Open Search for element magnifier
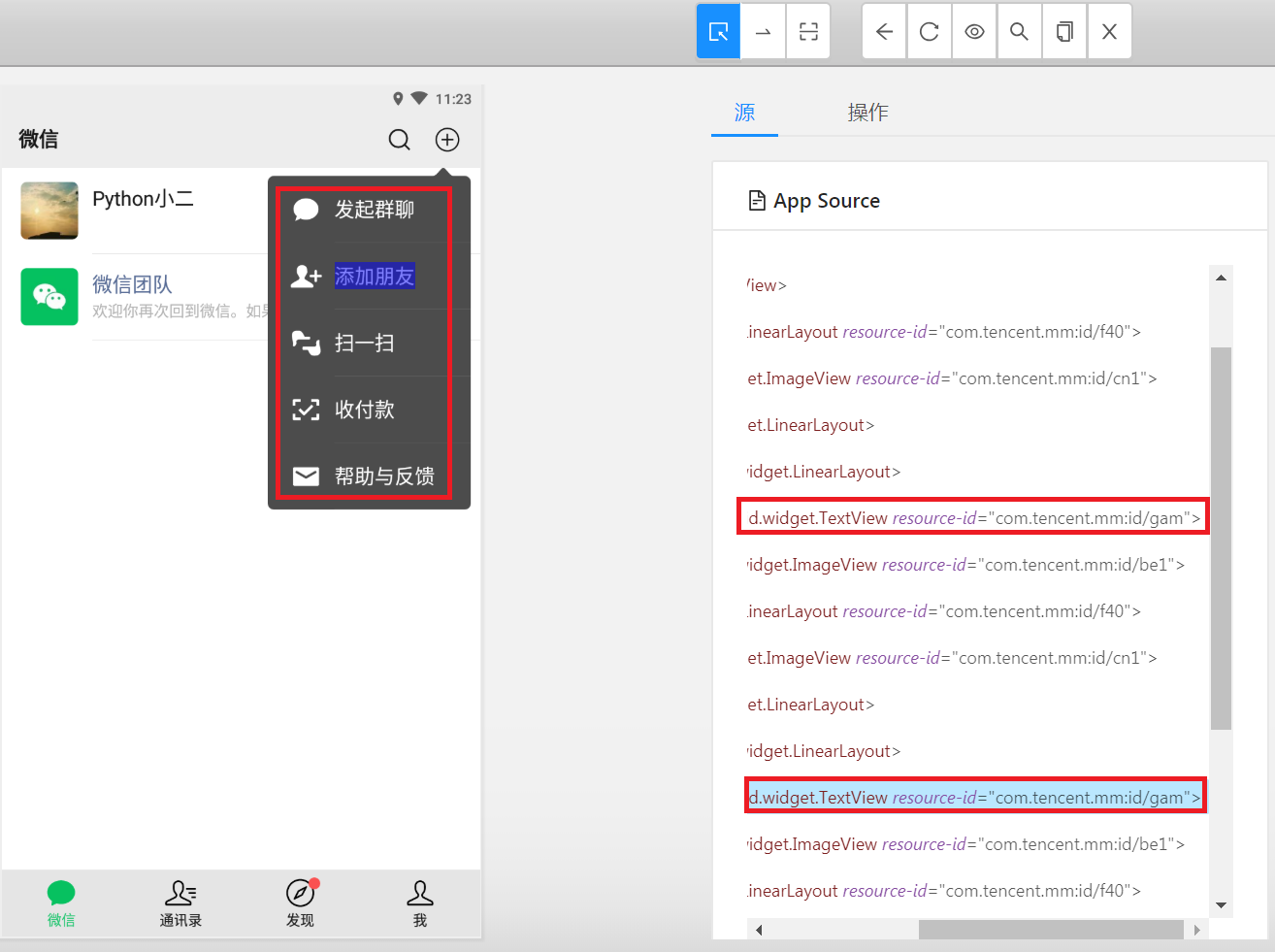 tap(1019, 32)
